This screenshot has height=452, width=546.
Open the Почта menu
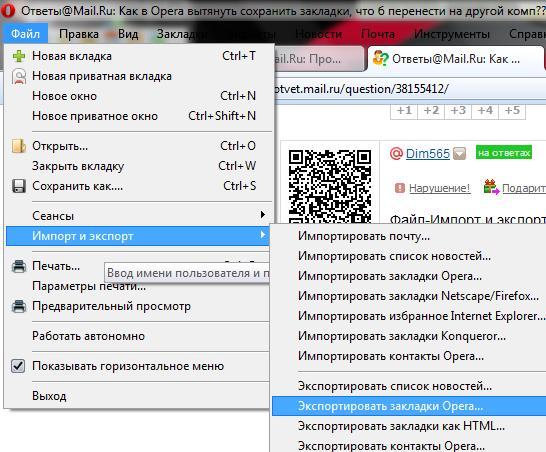click(x=377, y=34)
